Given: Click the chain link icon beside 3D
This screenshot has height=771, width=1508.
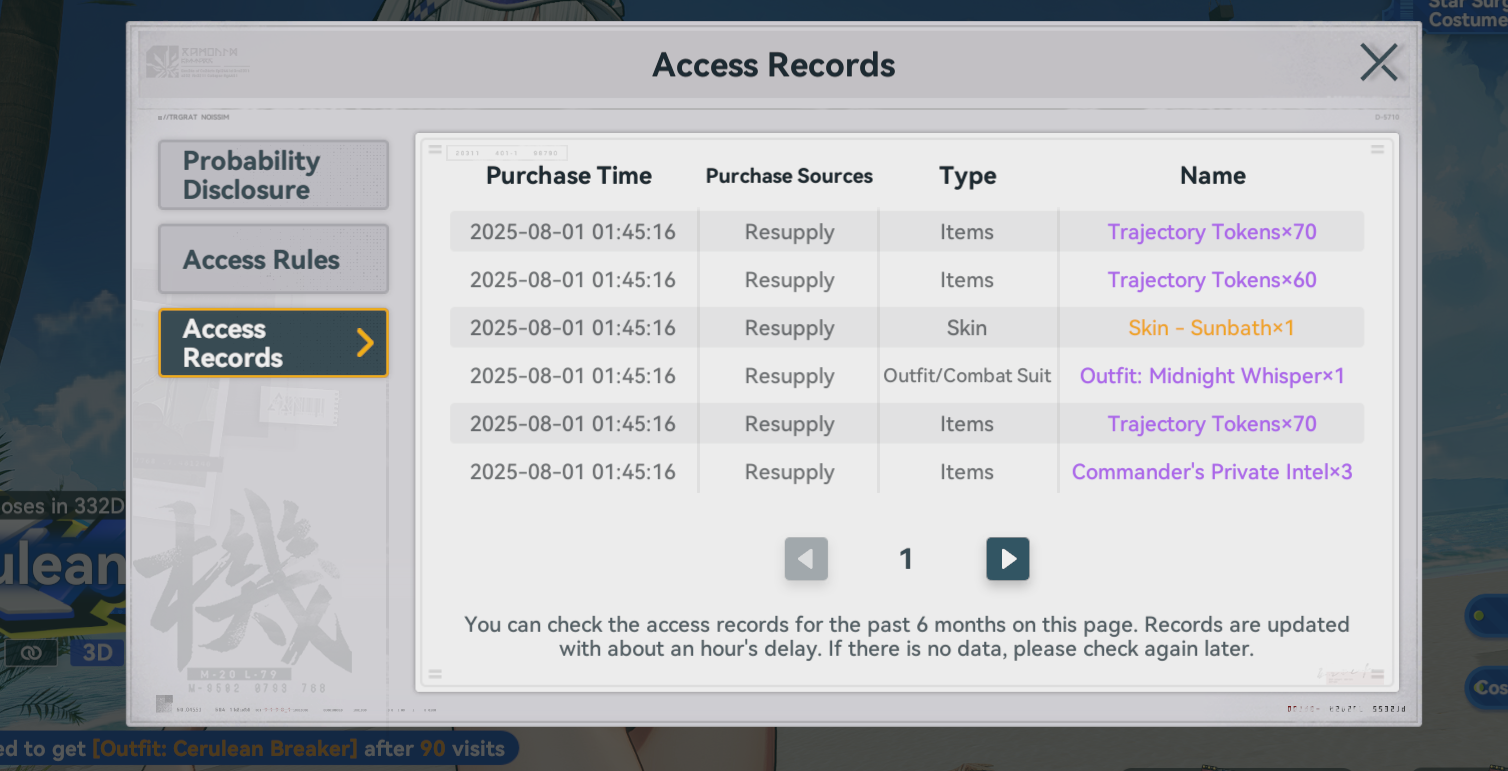Looking at the screenshot, I should coord(32,653).
